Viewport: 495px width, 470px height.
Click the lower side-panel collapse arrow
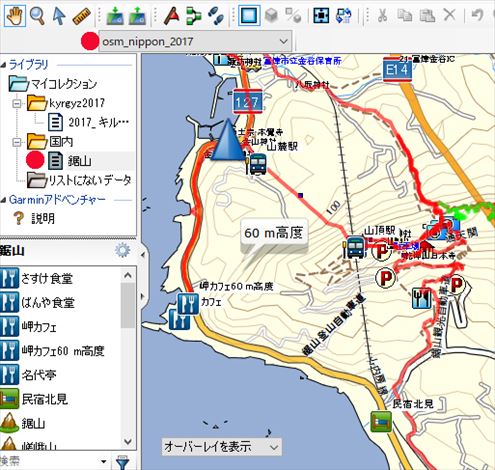click(x=143, y=296)
